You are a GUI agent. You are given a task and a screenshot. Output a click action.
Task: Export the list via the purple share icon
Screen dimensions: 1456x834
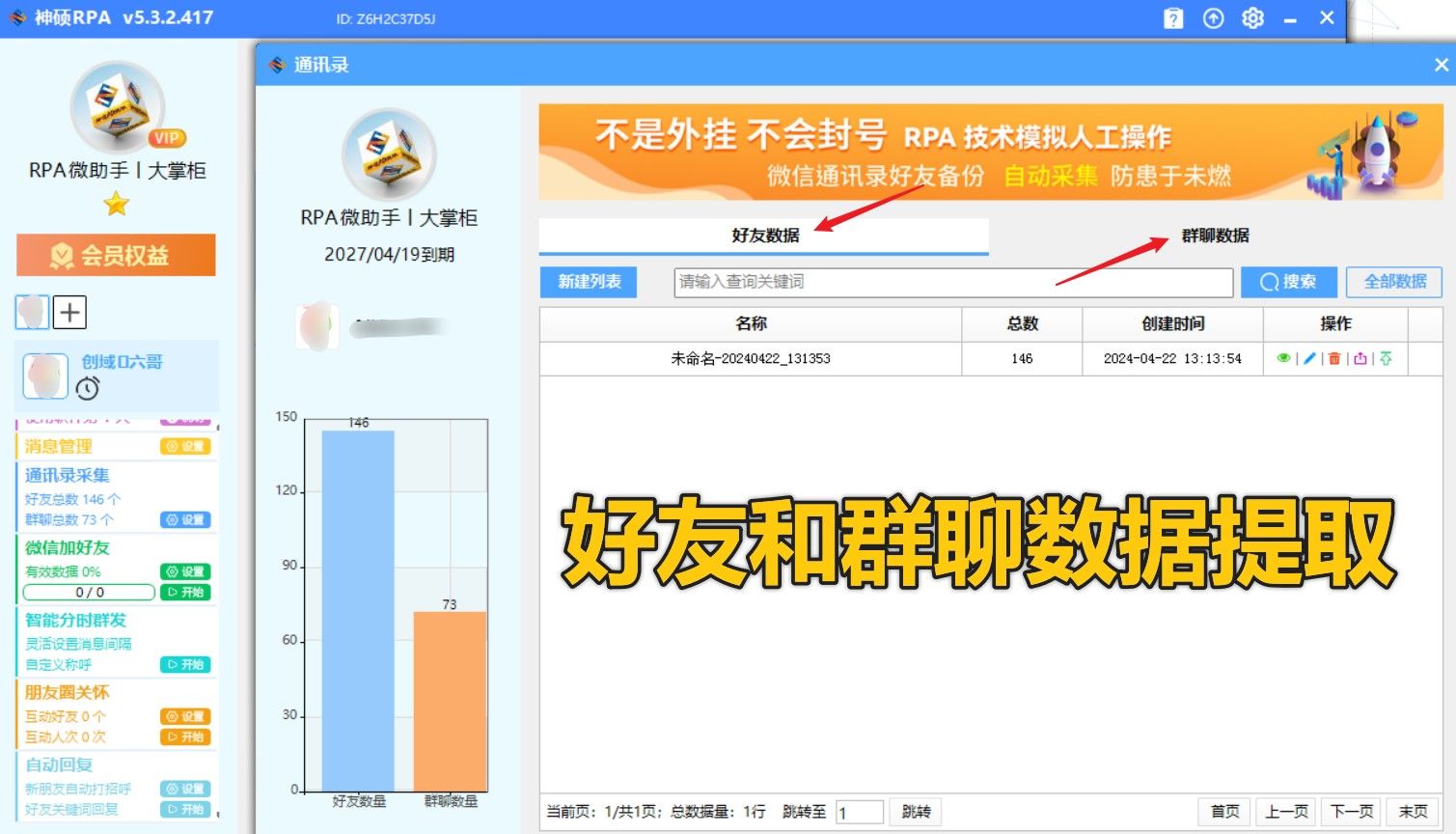coord(1360,358)
